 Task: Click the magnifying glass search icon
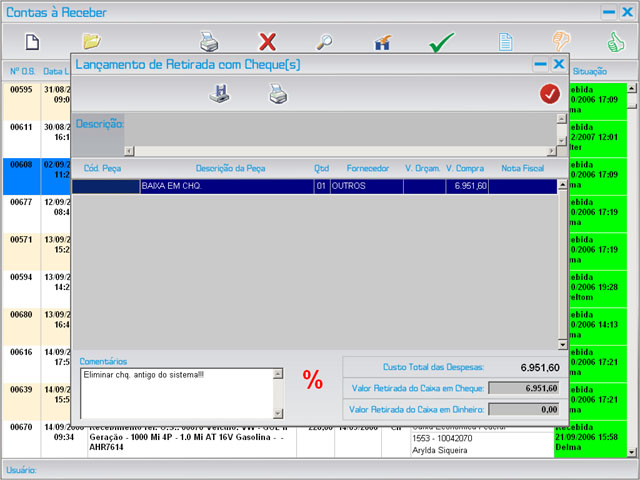point(325,42)
